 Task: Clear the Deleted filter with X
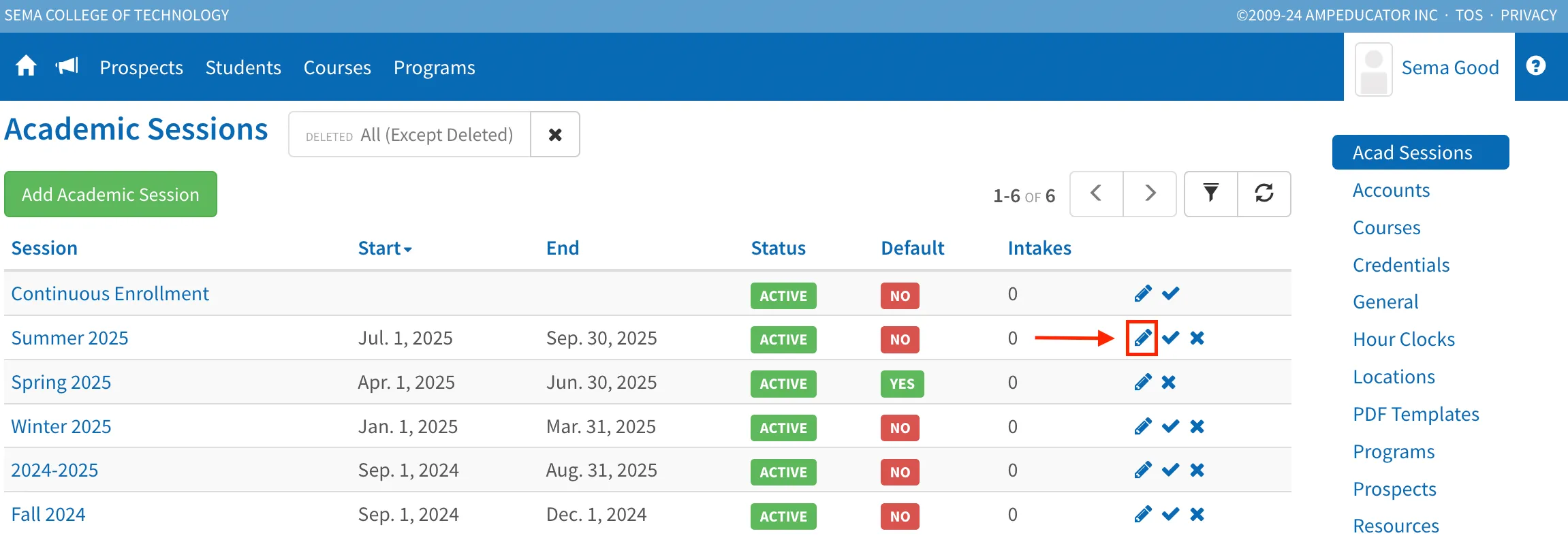pos(555,135)
